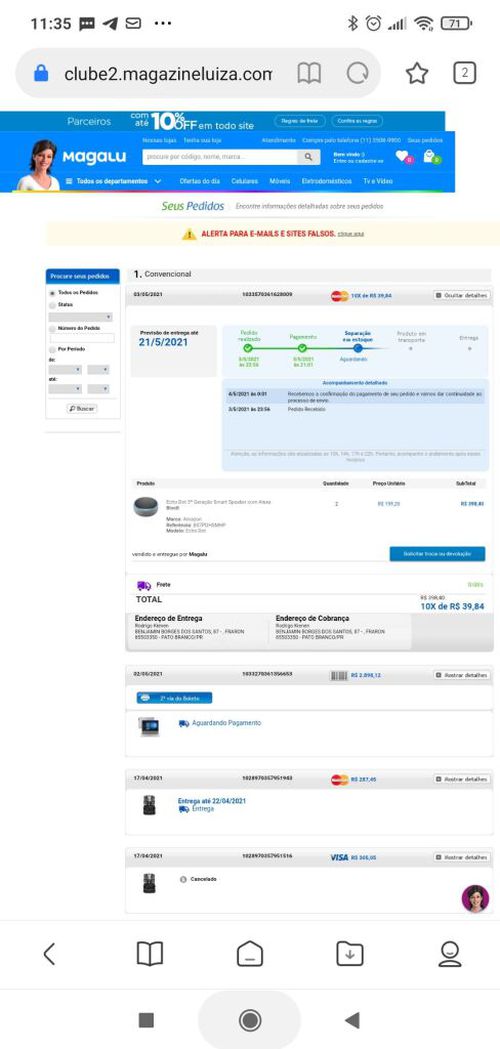
Task: Open the favorites heart icon
Action: click(402, 157)
